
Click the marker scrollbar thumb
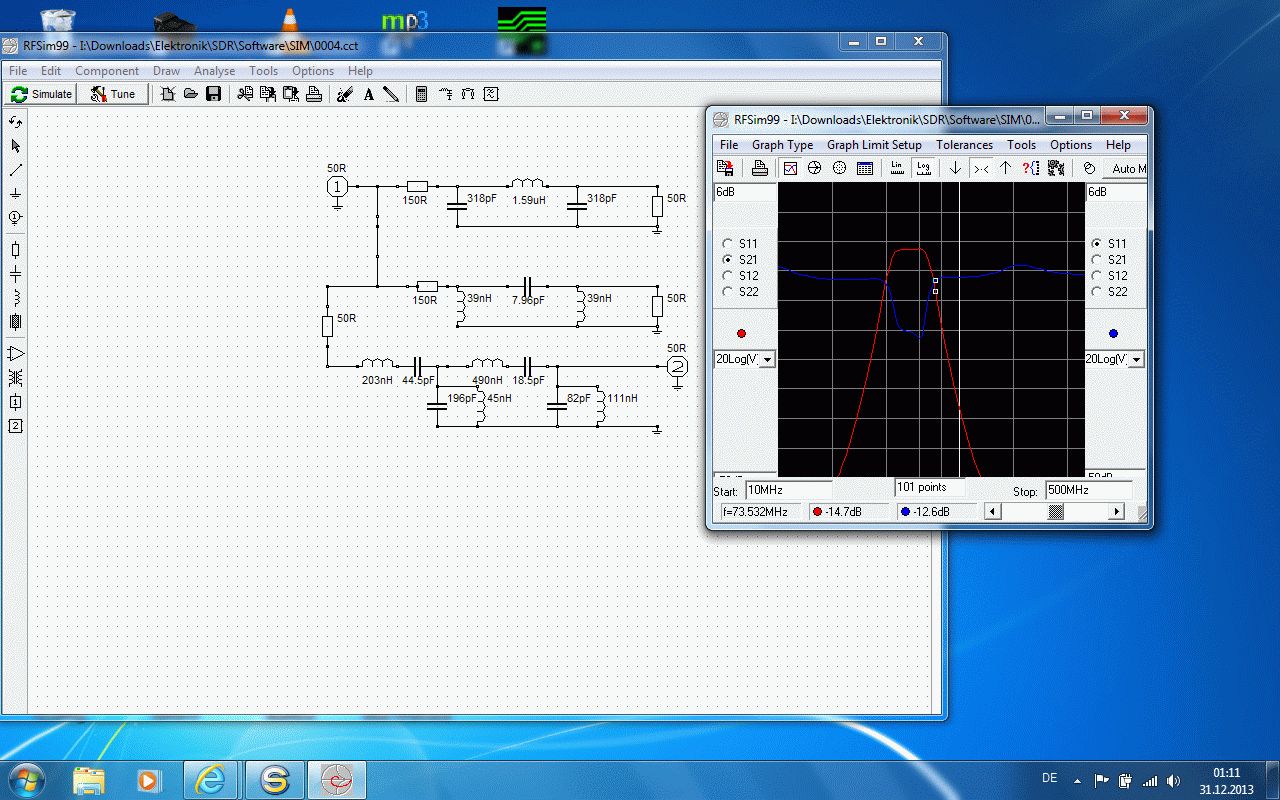[1056, 512]
